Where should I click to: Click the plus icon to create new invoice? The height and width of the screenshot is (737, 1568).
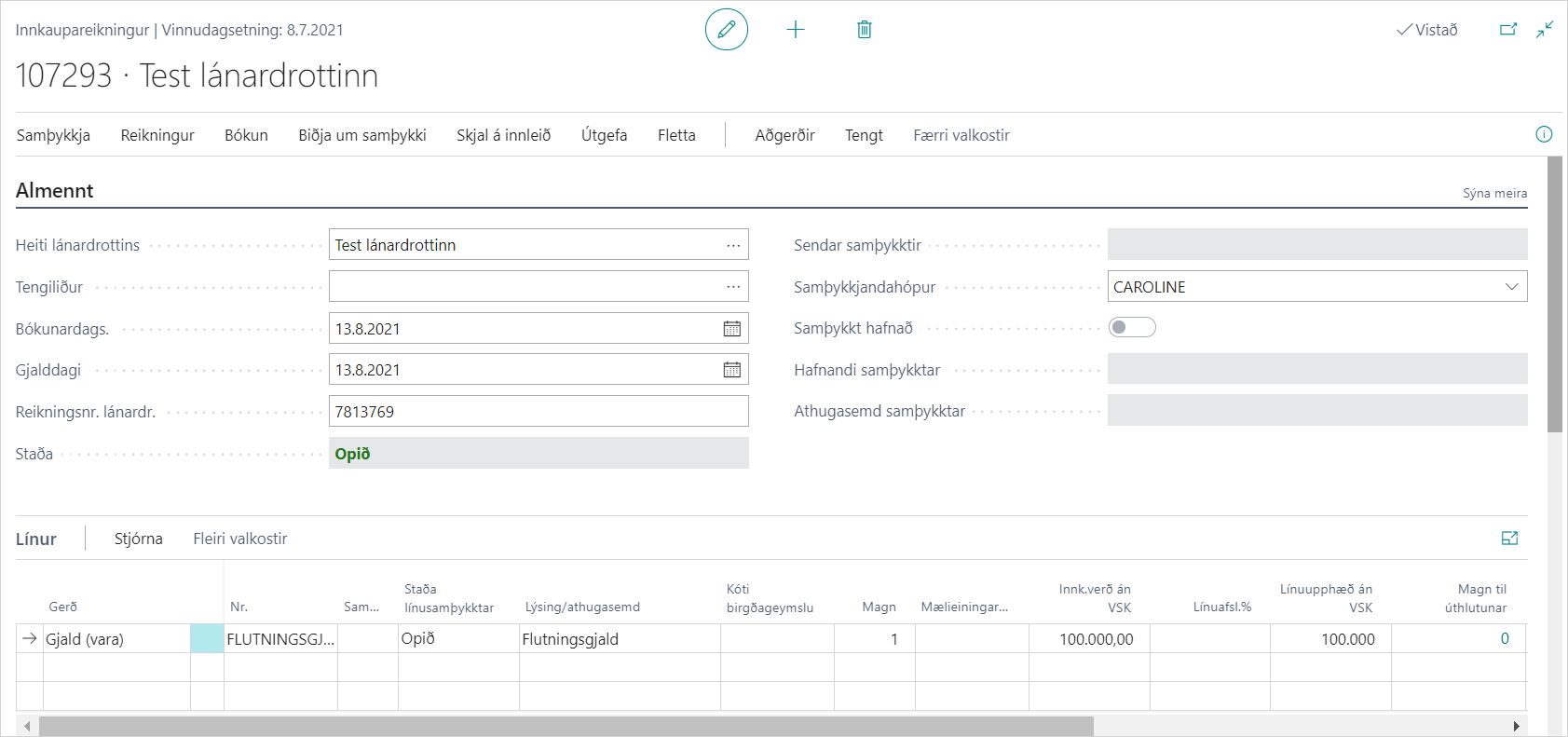[796, 30]
